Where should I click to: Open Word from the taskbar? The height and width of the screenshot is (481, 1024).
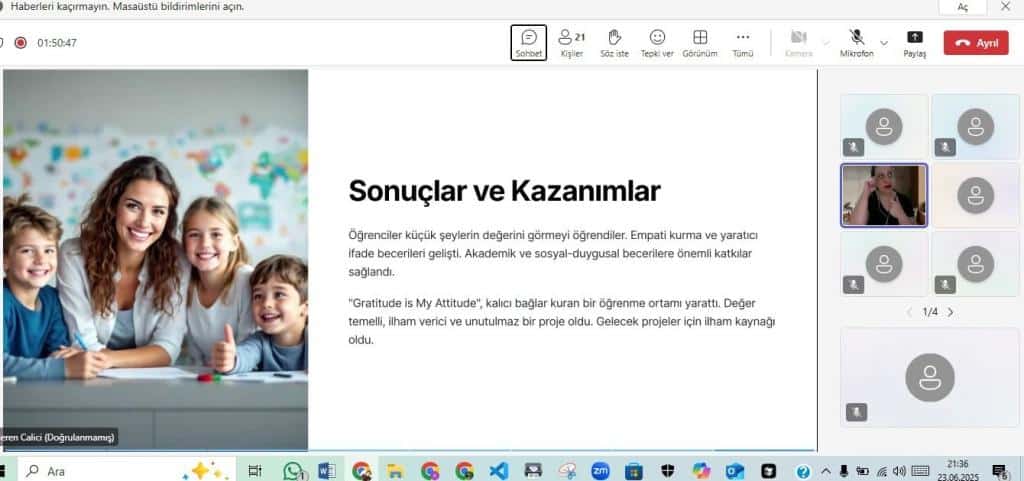326,470
